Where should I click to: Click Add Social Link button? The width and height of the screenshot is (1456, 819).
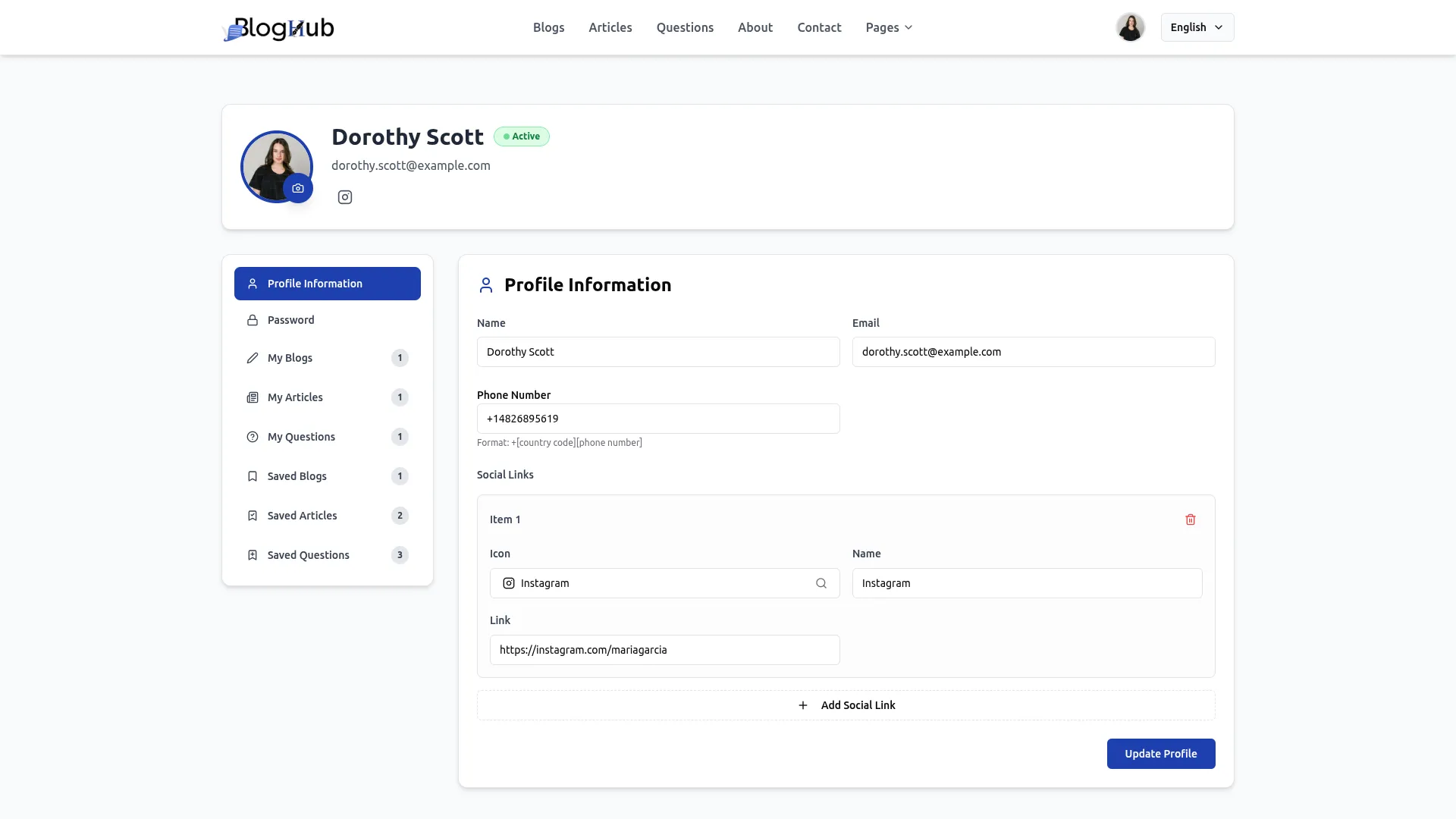point(846,705)
